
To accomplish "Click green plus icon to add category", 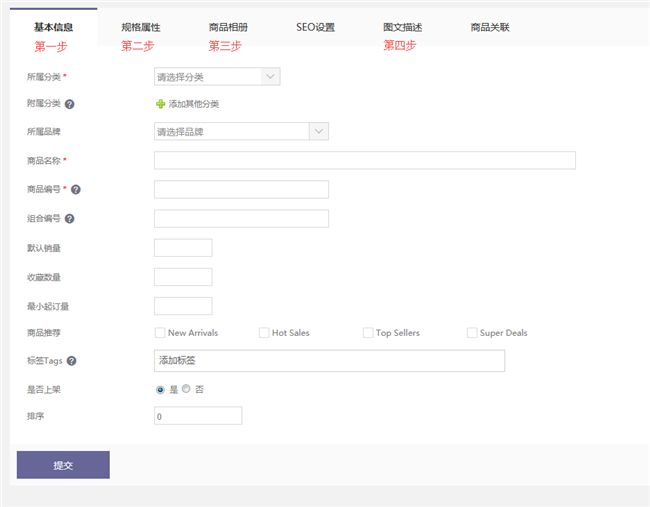I will coord(160,104).
